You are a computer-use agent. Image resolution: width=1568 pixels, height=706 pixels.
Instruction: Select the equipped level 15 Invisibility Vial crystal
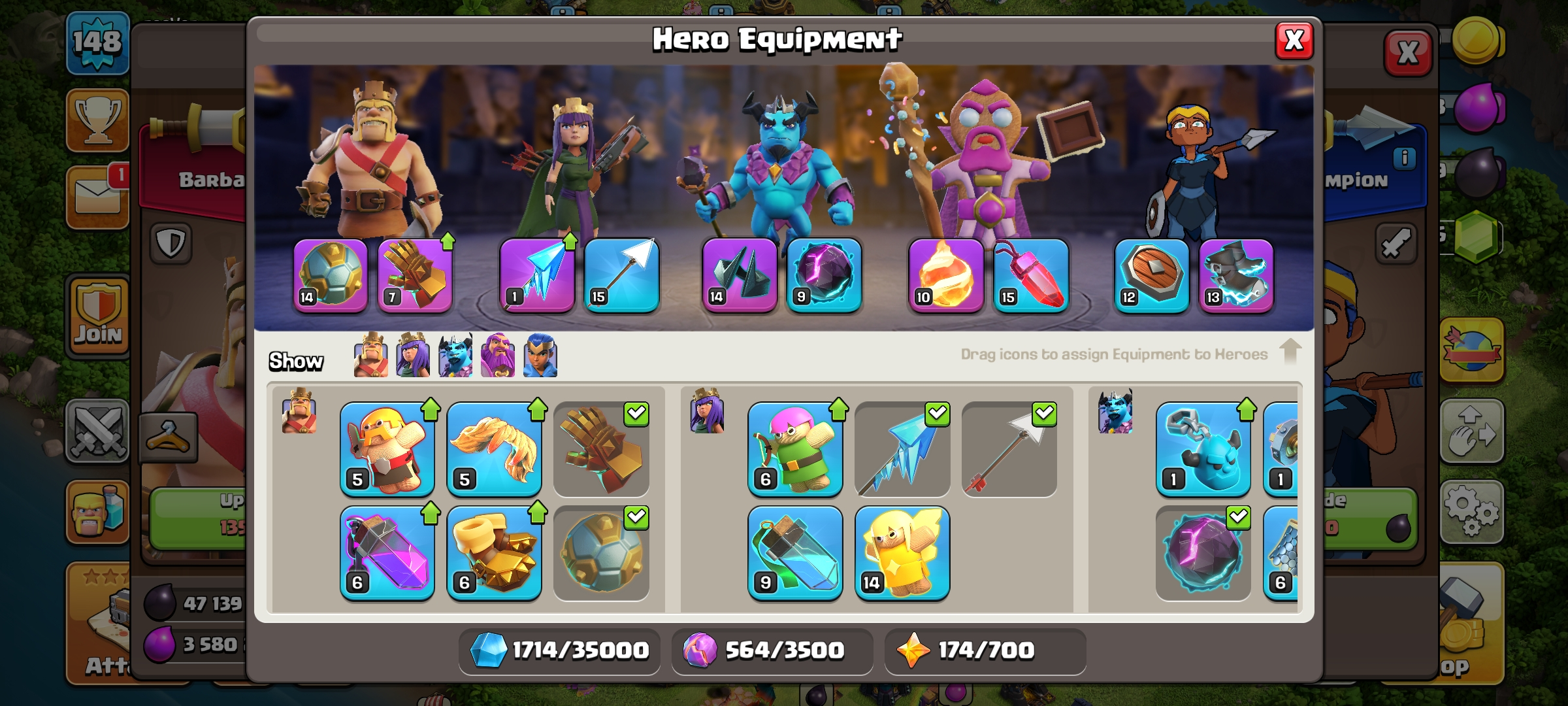1030,275
